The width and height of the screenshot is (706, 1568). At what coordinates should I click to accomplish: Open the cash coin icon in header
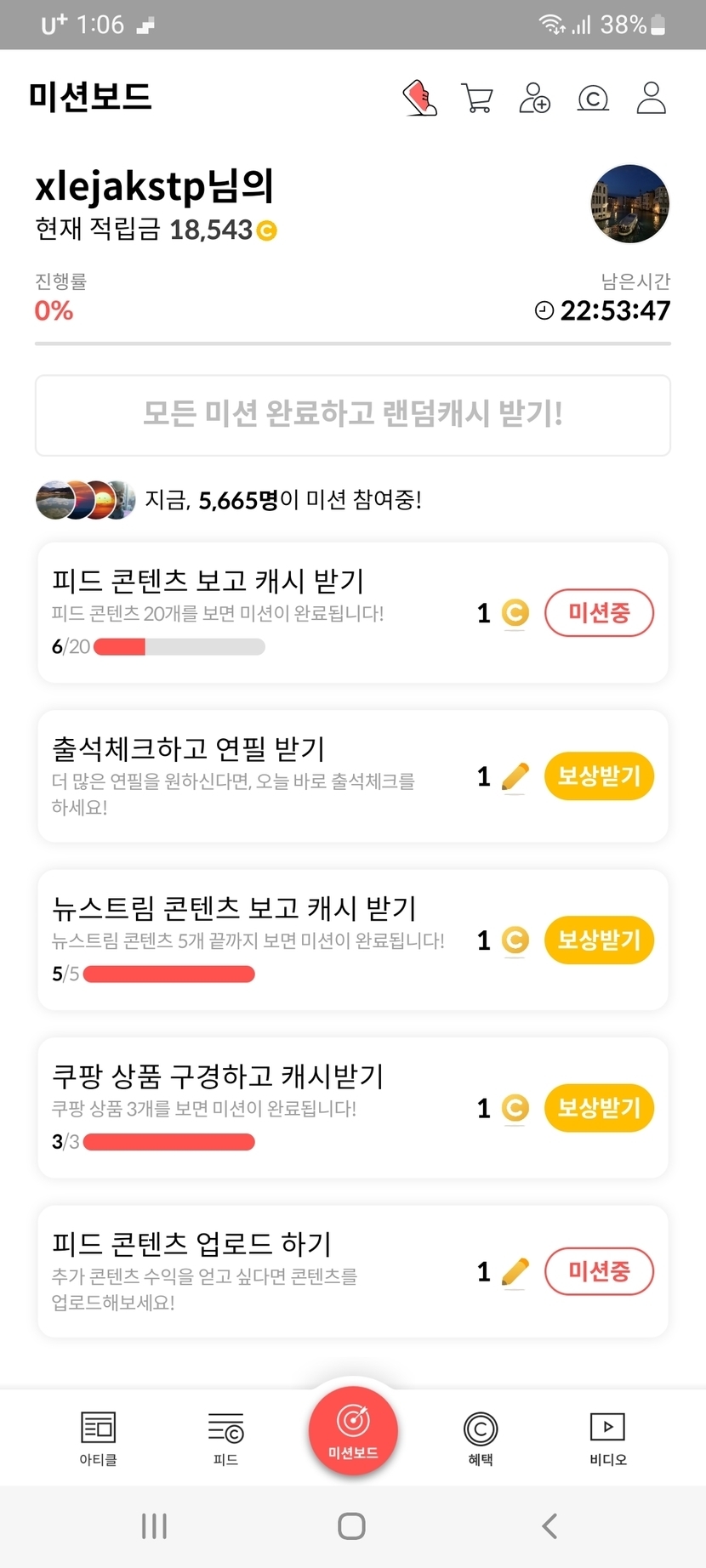tap(593, 99)
